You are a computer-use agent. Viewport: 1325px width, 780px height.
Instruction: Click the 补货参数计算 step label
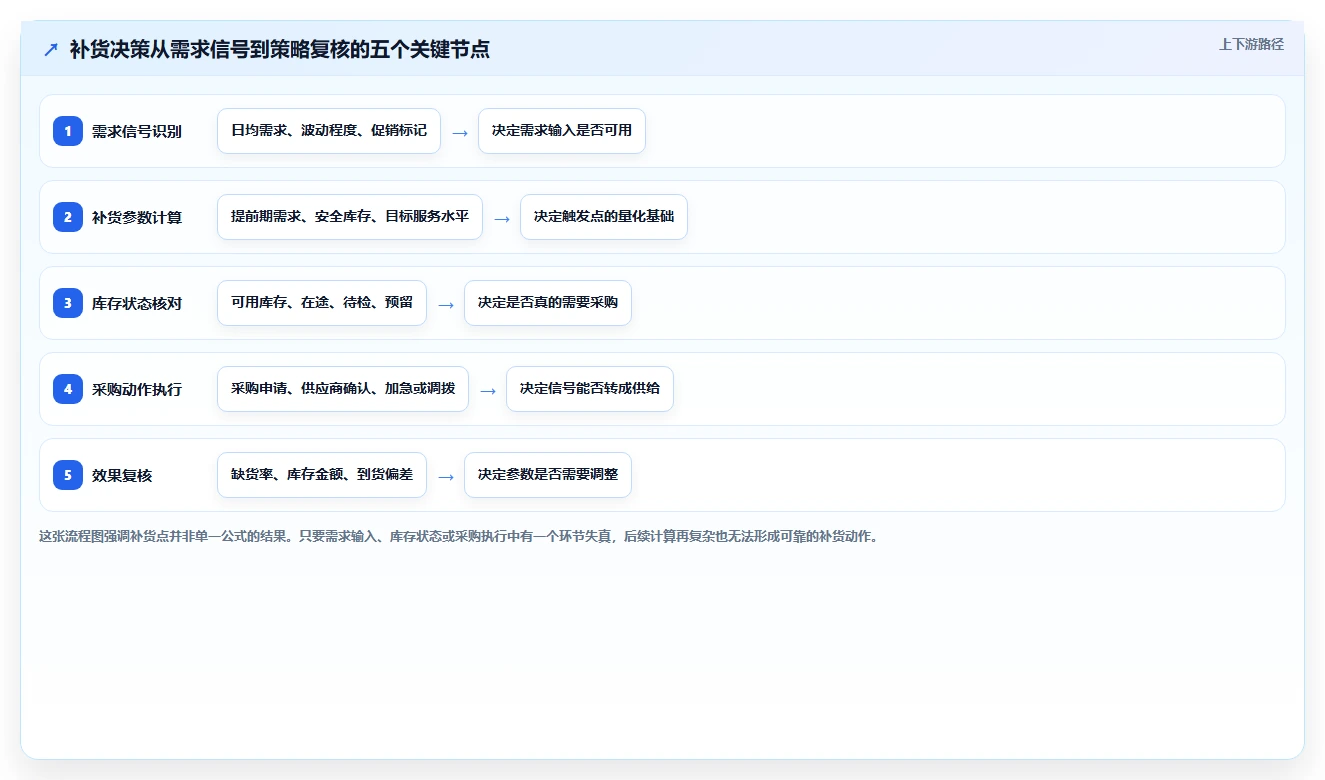137,217
